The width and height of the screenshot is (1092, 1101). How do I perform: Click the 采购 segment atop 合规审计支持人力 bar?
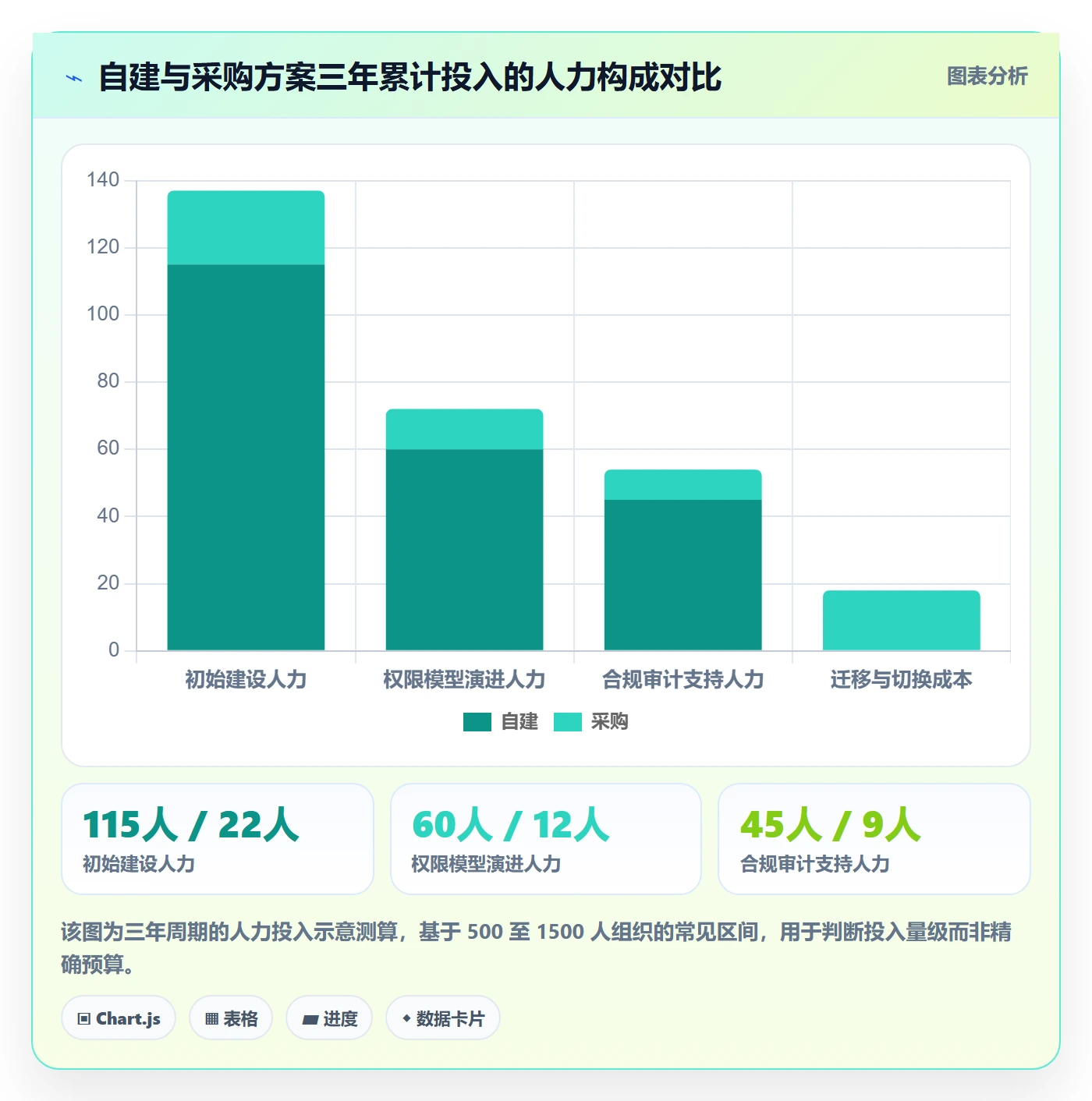coord(683,485)
